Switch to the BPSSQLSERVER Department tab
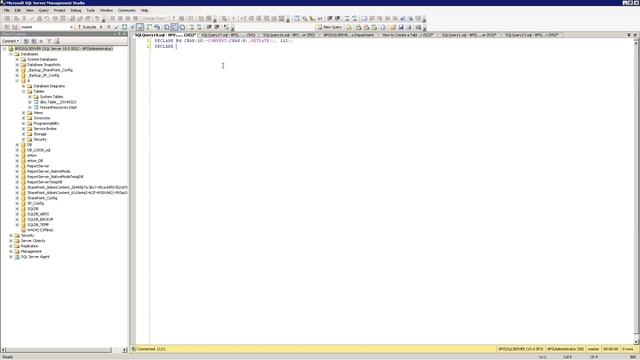Image resolution: width=640 pixels, height=360 pixels. point(348,35)
